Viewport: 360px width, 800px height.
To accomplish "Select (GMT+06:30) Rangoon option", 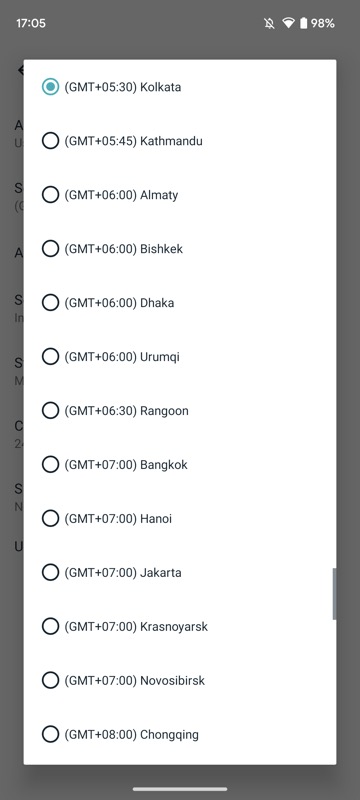I will click(179, 411).
